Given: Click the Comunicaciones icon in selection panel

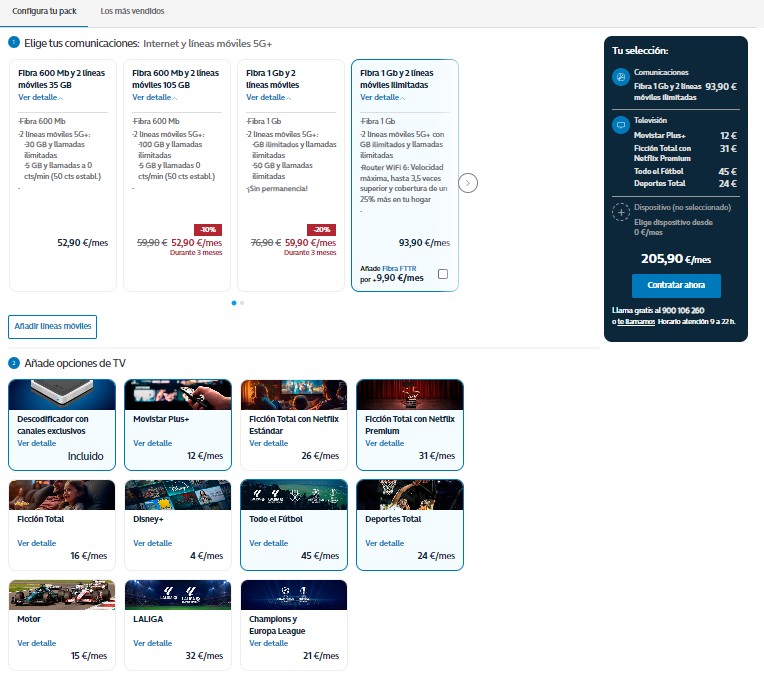Looking at the screenshot, I should click(x=620, y=78).
